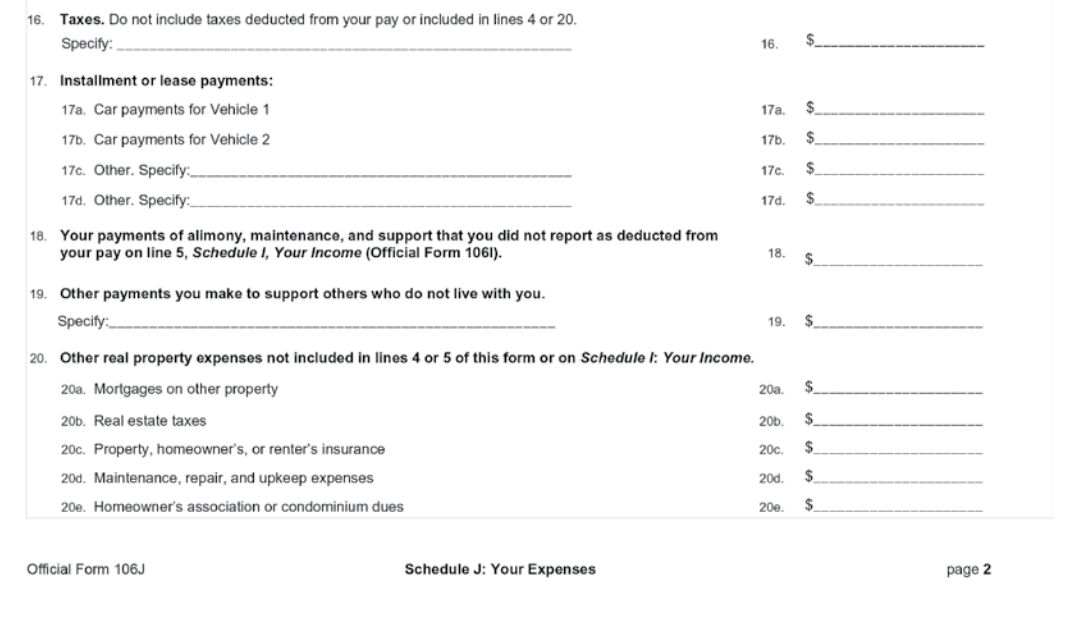The image size is (1077, 624).
Task: Click the Installment or lease payments heading
Action: pos(166,80)
